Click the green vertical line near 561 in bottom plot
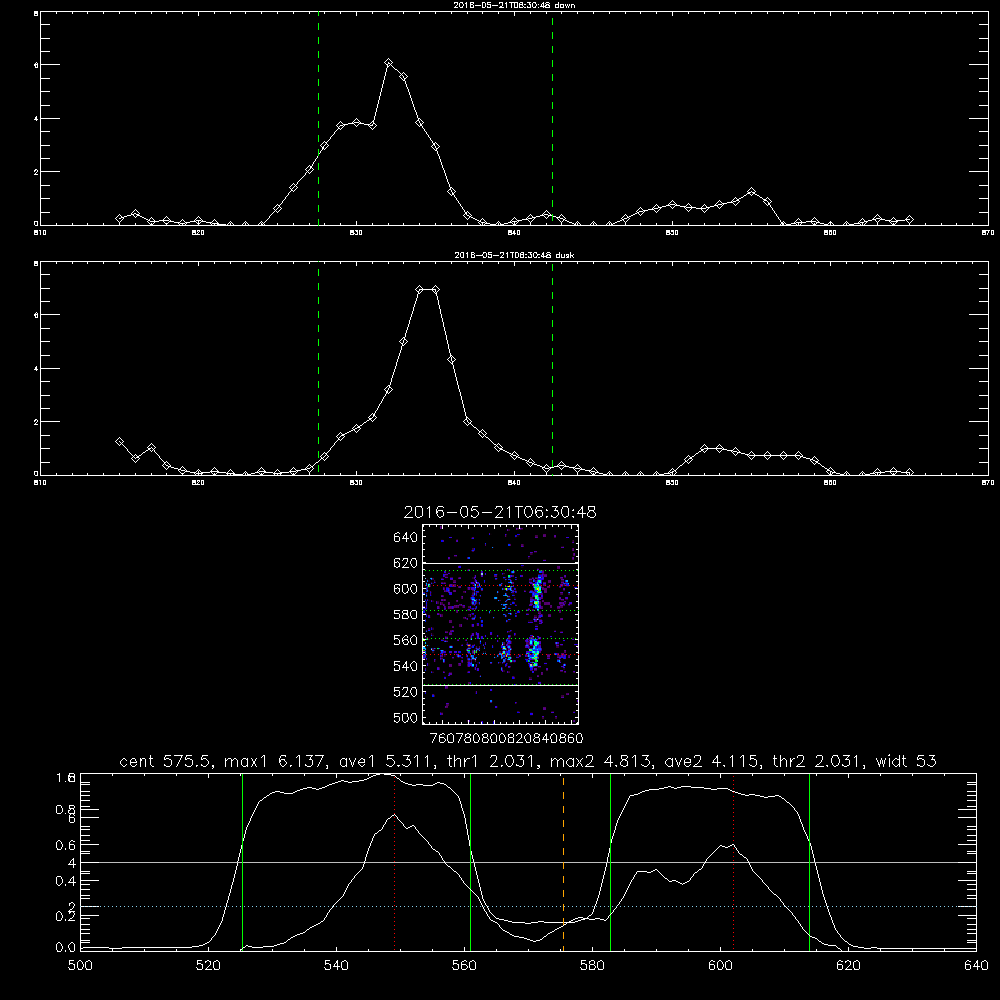1000x1000 pixels. pos(471,861)
